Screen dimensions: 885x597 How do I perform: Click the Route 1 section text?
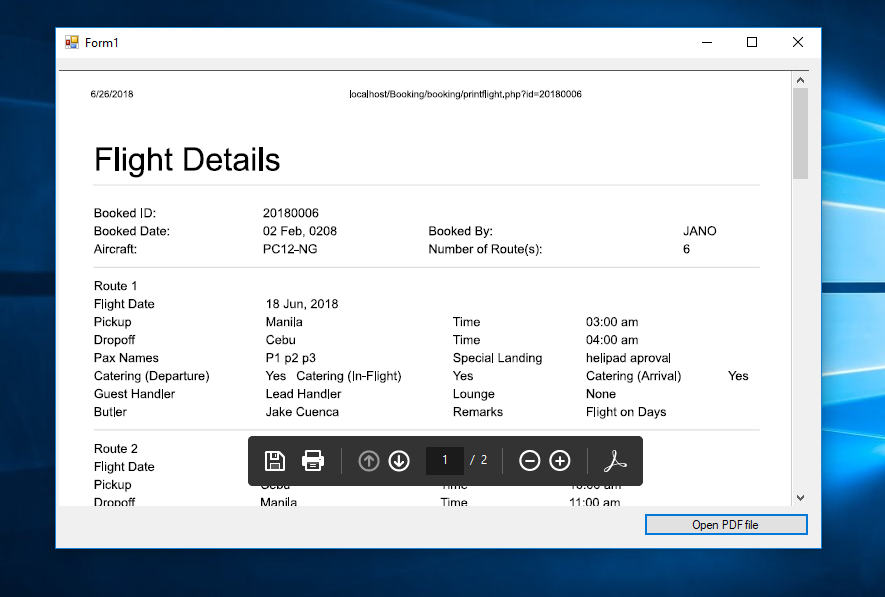[113, 285]
